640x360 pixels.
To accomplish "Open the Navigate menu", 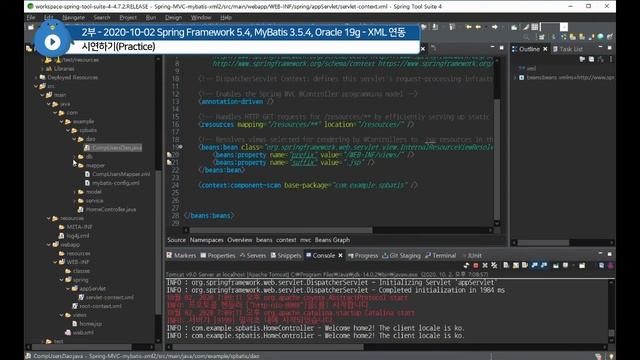I will click(x=73, y=18).
